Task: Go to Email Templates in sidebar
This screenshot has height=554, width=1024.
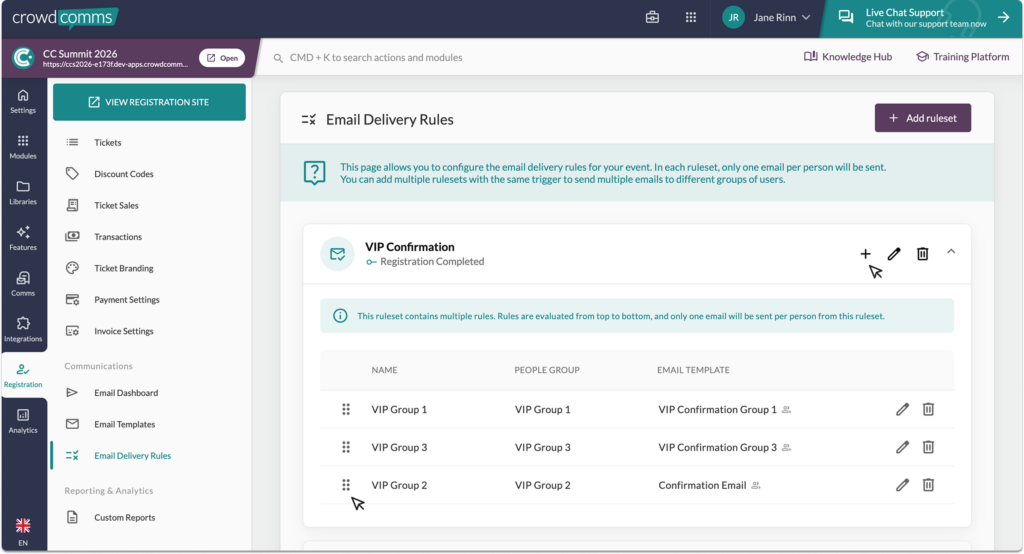Action: 124,424
